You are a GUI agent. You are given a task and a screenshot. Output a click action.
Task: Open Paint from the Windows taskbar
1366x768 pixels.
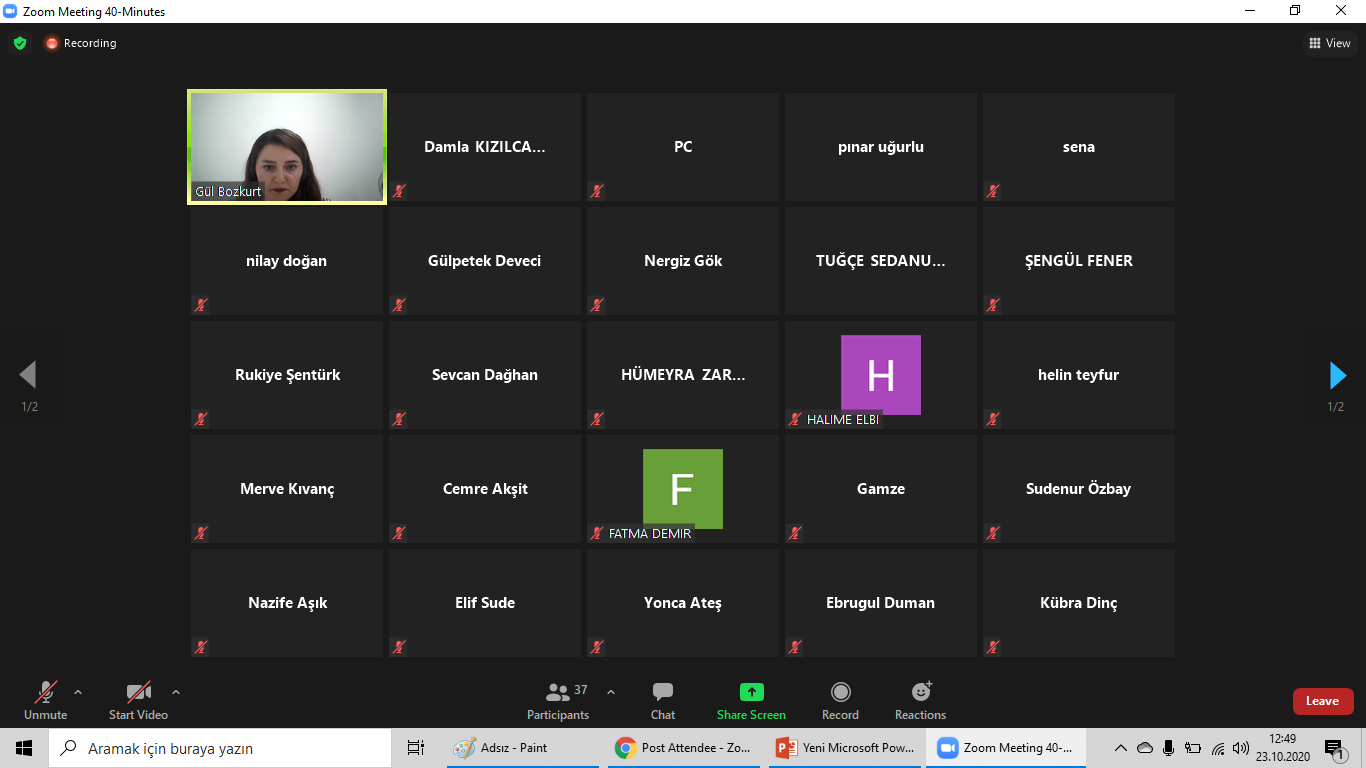(x=501, y=748)
